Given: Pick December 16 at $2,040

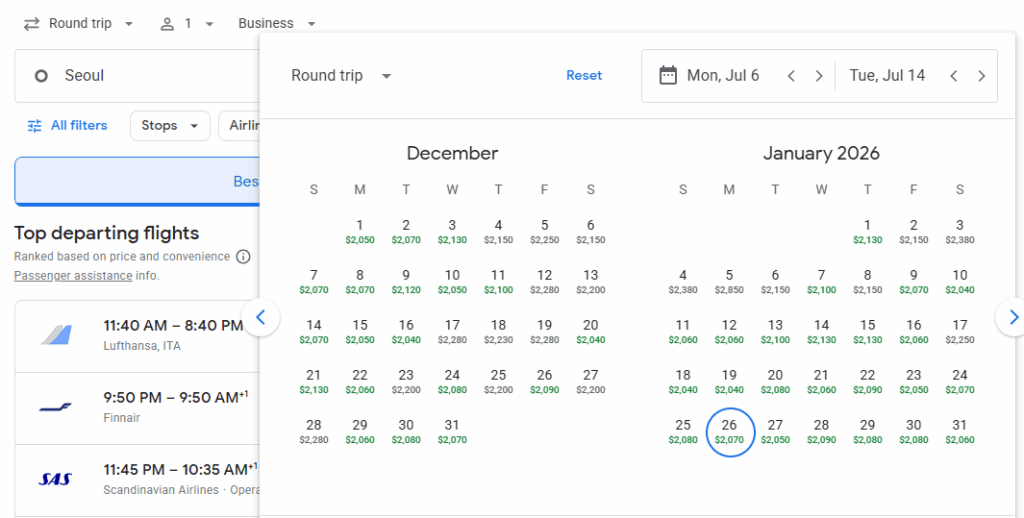Looking at the screenshot, I should [x=406, y=331].
